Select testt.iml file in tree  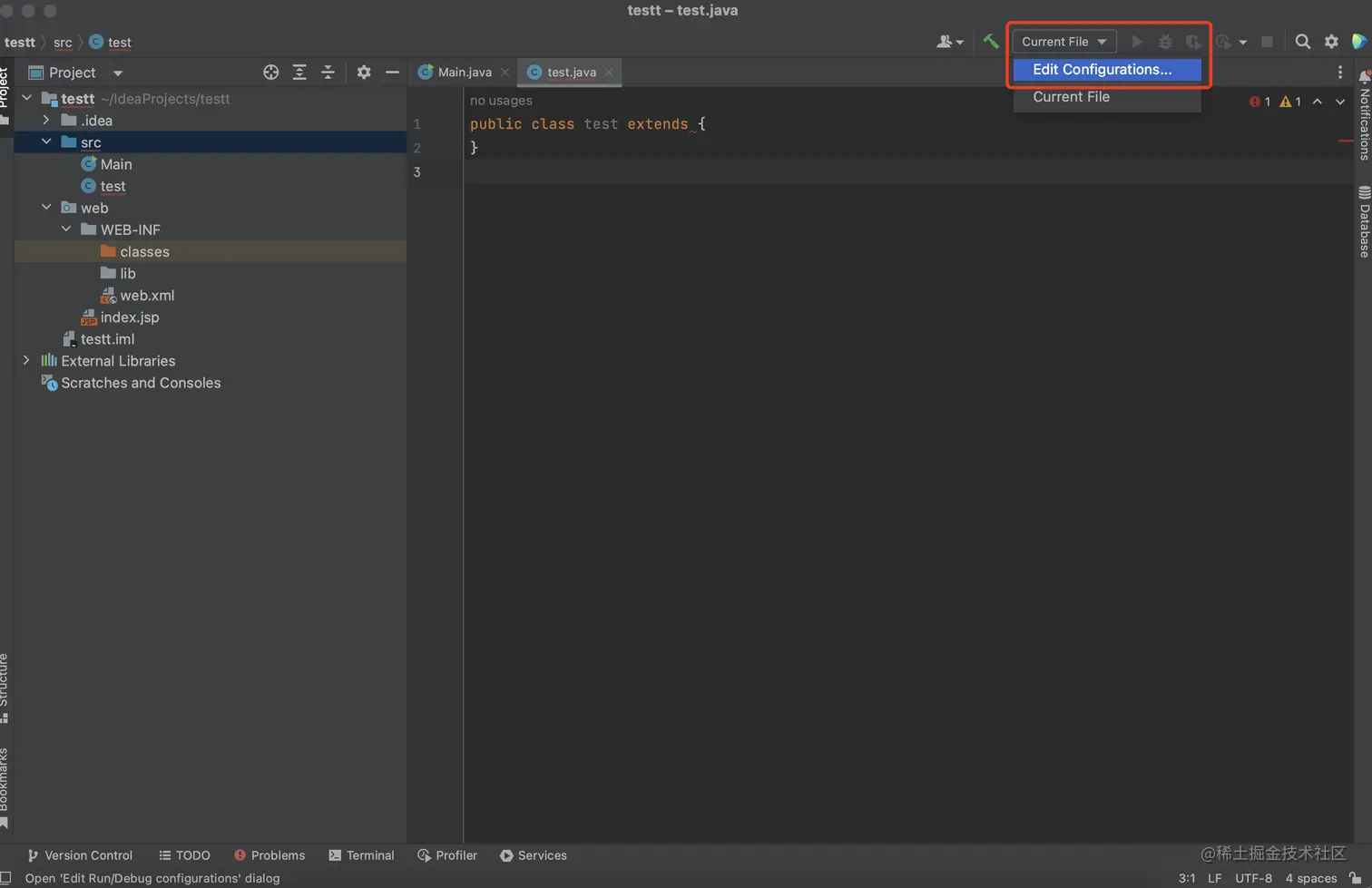107,338
